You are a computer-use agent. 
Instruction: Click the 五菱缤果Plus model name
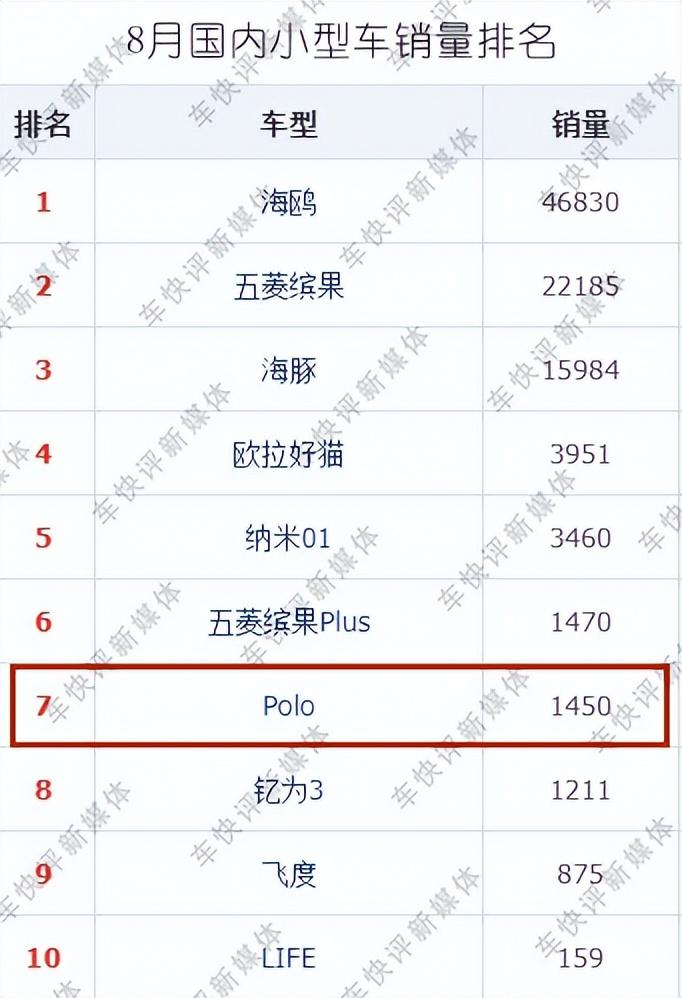(x=289, y=622)
